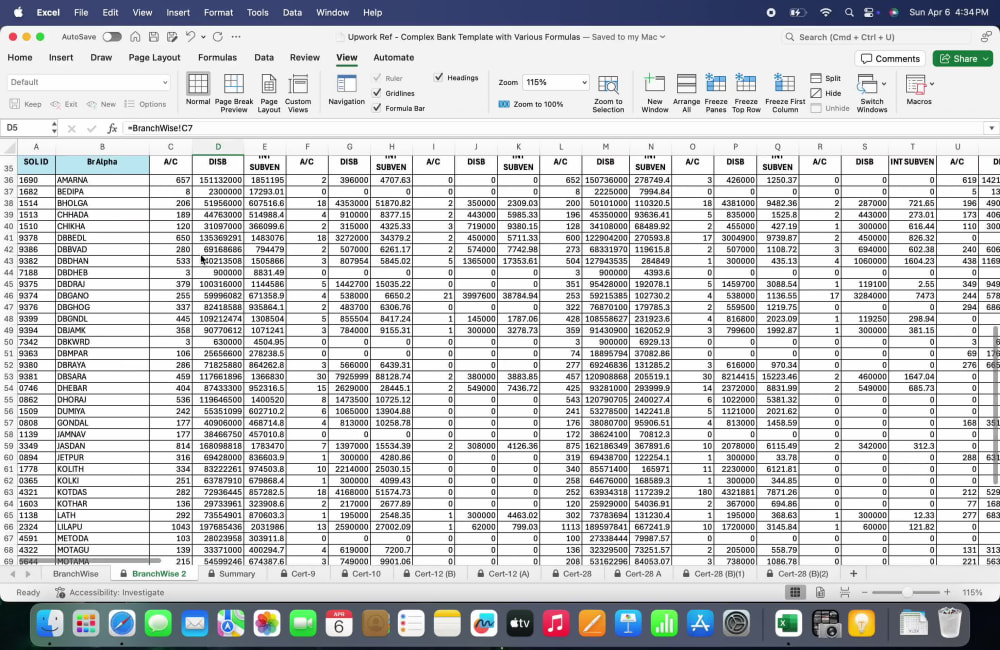Open Safari from the Dock
Viewport: 1000px width, 650px height.
pos(122,623)
